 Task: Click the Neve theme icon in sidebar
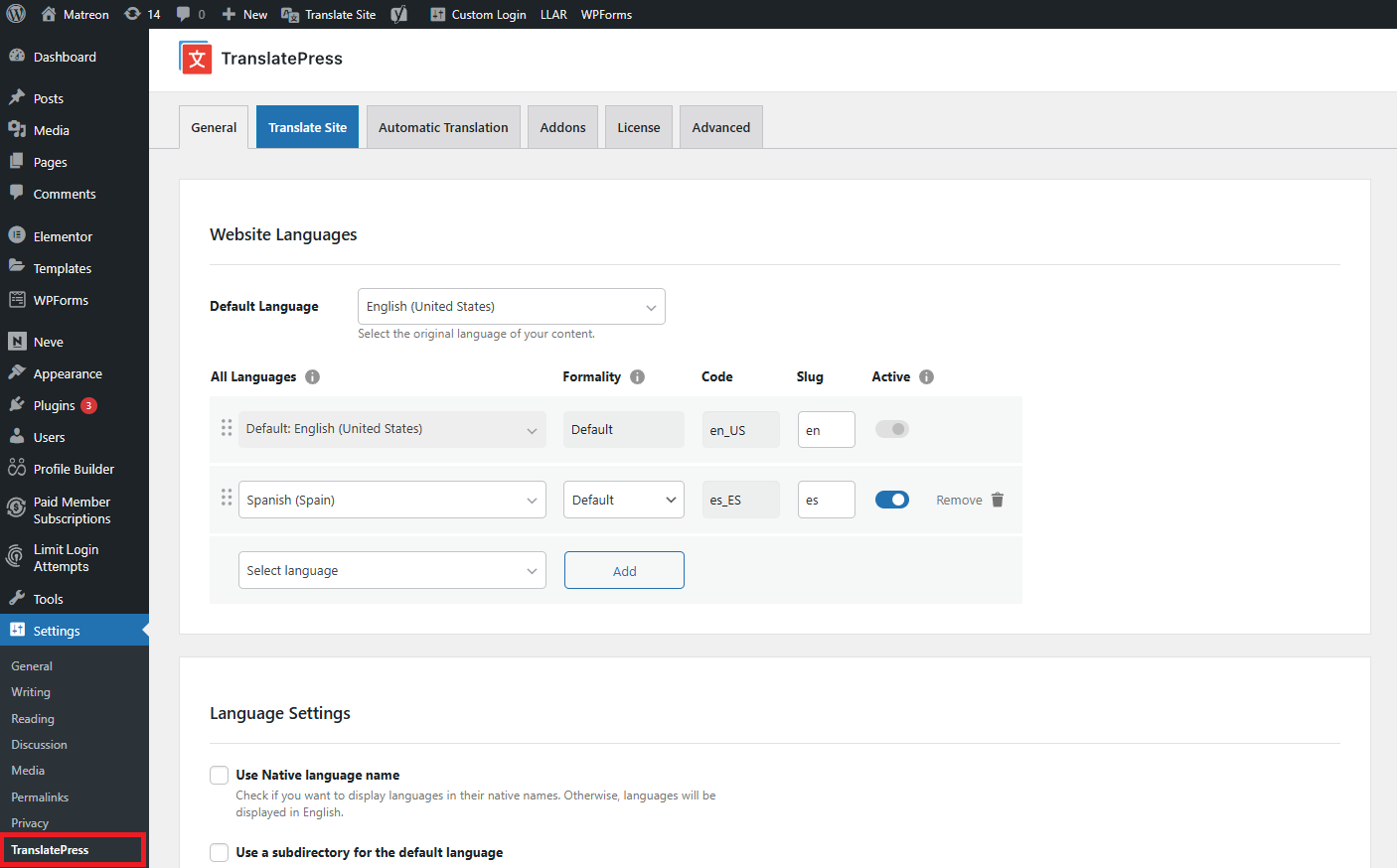pyautogui.click(x=17, y=341)
